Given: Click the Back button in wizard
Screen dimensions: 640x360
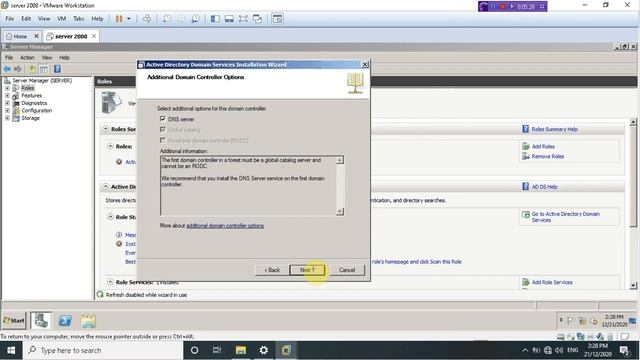Looking at the screenshot, I should tap(272, 270).
